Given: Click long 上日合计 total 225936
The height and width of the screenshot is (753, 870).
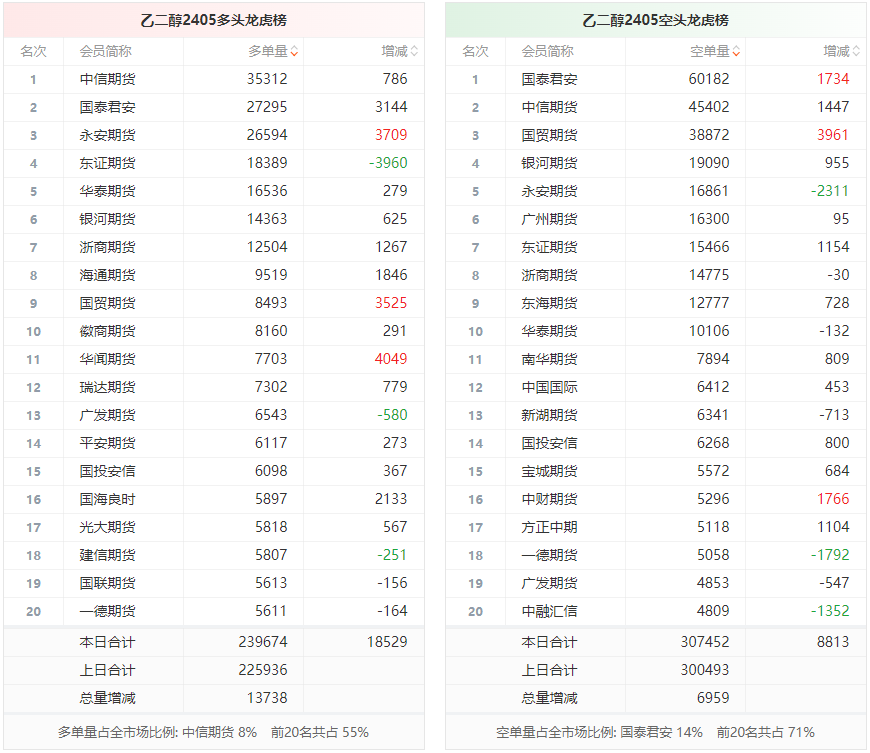Looking at the screenshot, I should 263,670.
